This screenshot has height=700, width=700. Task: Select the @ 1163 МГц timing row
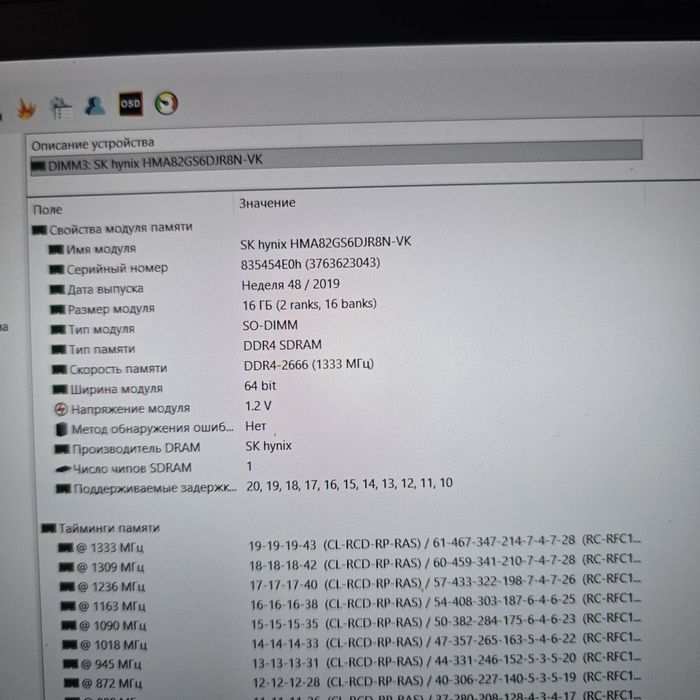(103, 606)
